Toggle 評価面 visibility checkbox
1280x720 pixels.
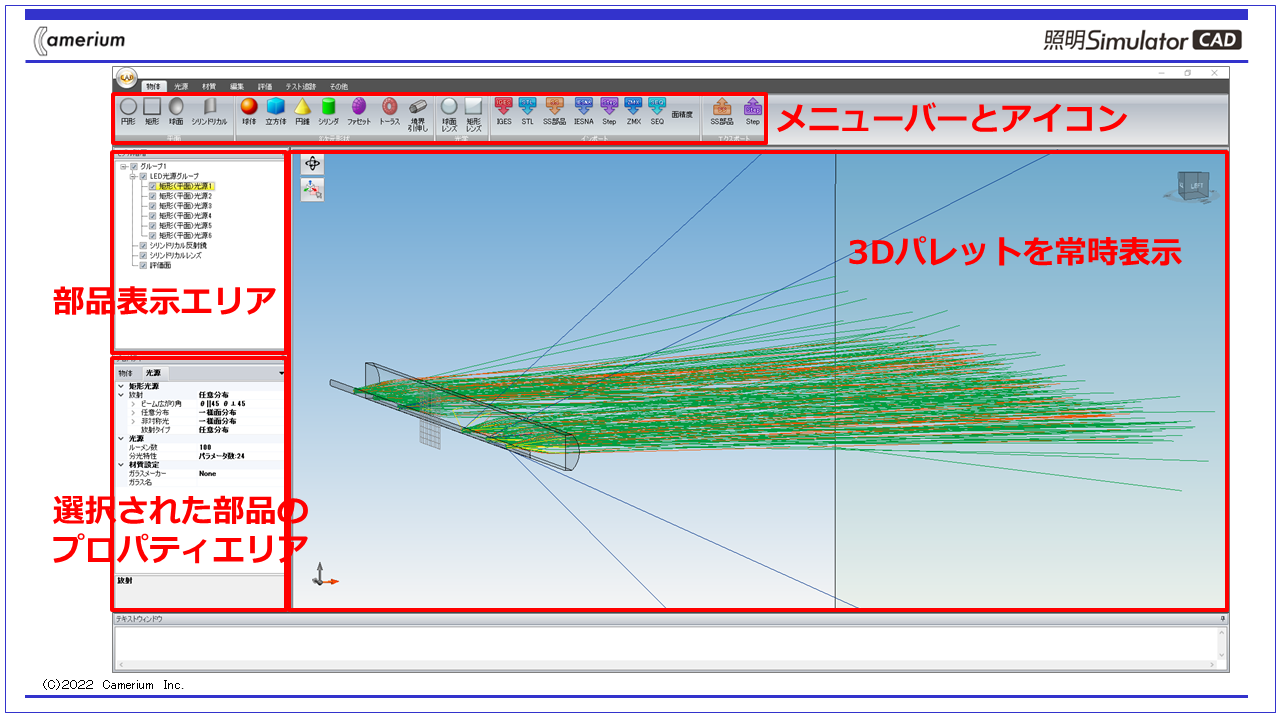(x=144, y=265)
